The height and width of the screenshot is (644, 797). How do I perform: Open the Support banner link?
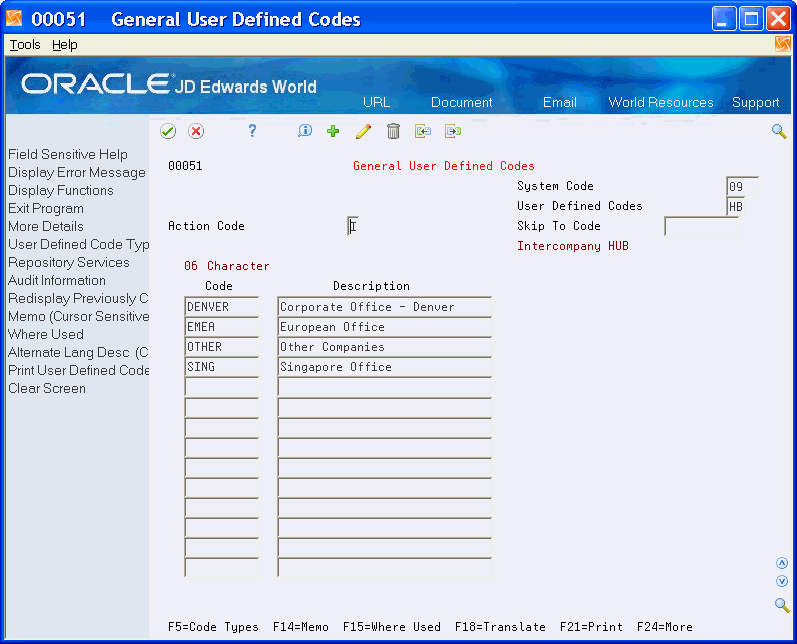(x=755, y=102)
